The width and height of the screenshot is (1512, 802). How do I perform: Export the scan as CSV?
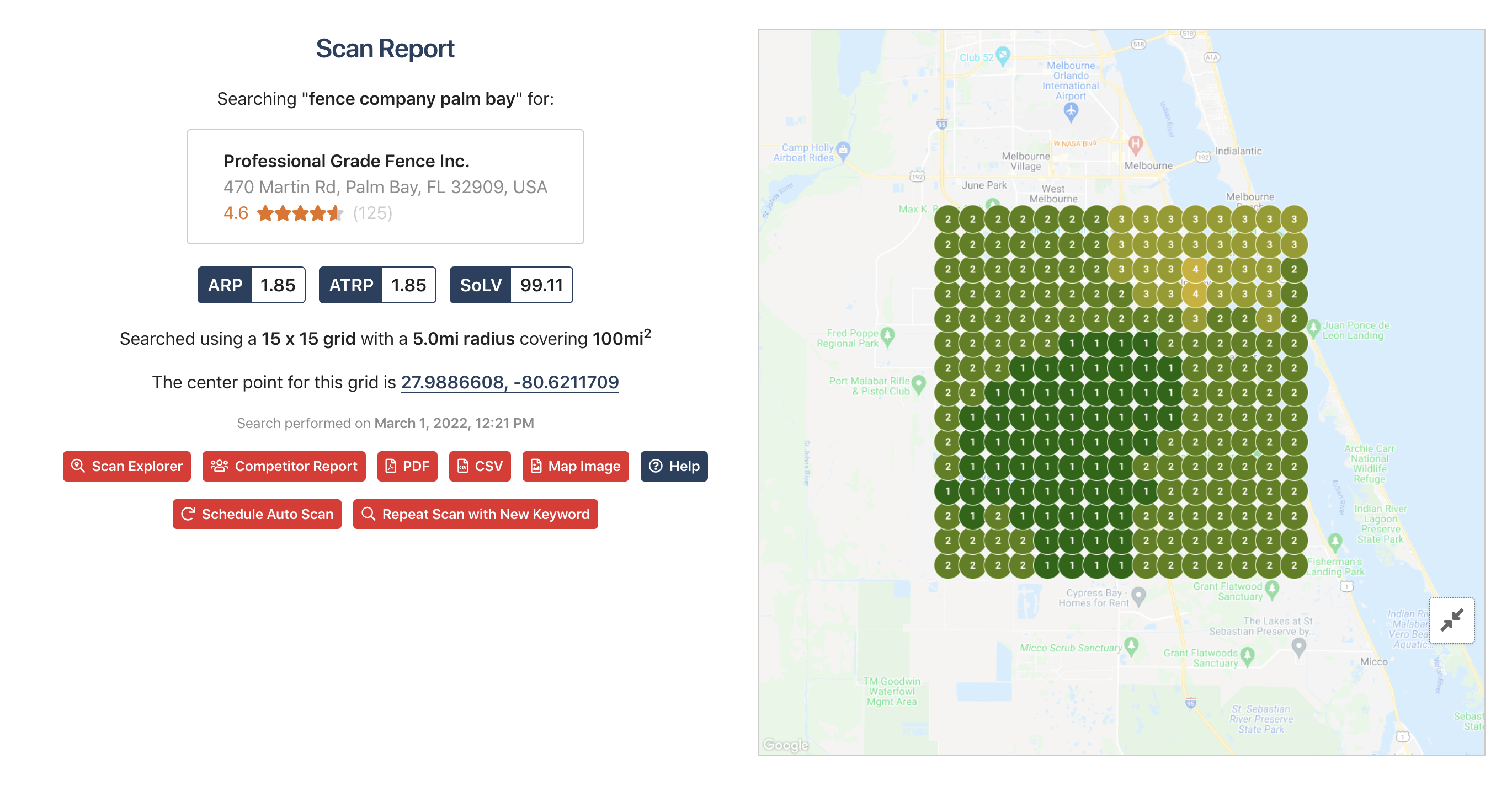click(480, 466)
